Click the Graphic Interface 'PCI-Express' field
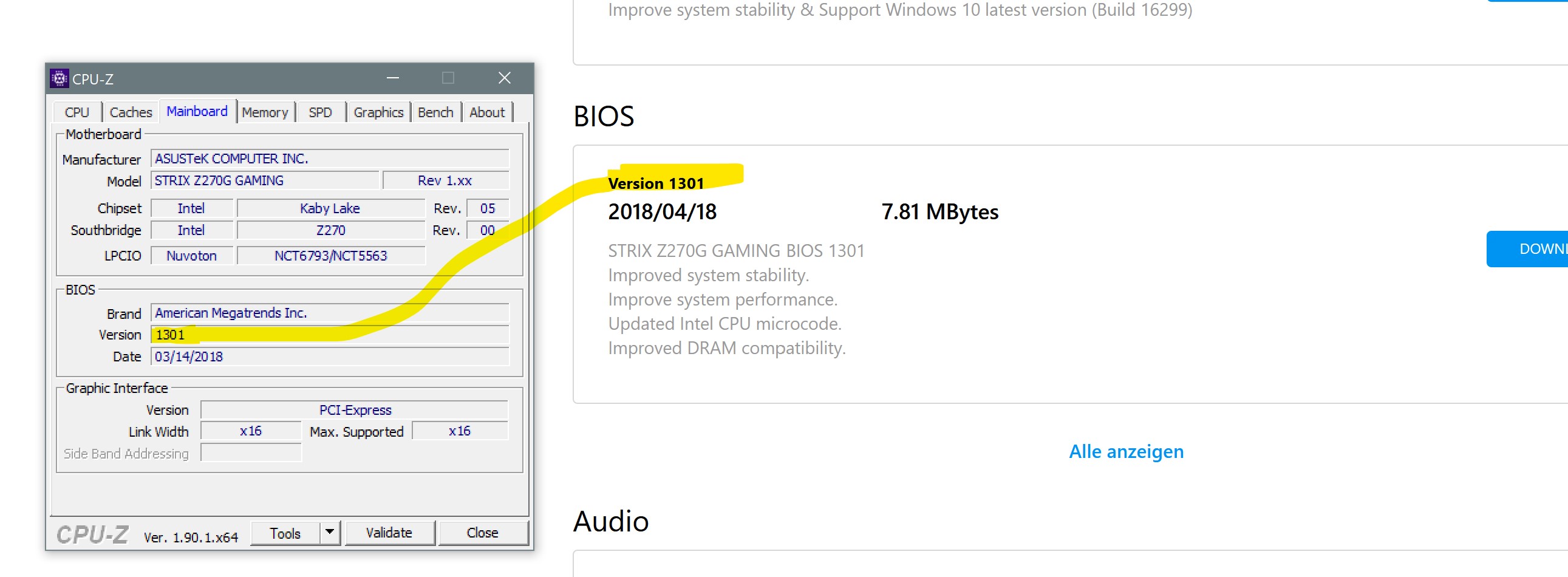The image size is (1568, 577). [355, 410]
